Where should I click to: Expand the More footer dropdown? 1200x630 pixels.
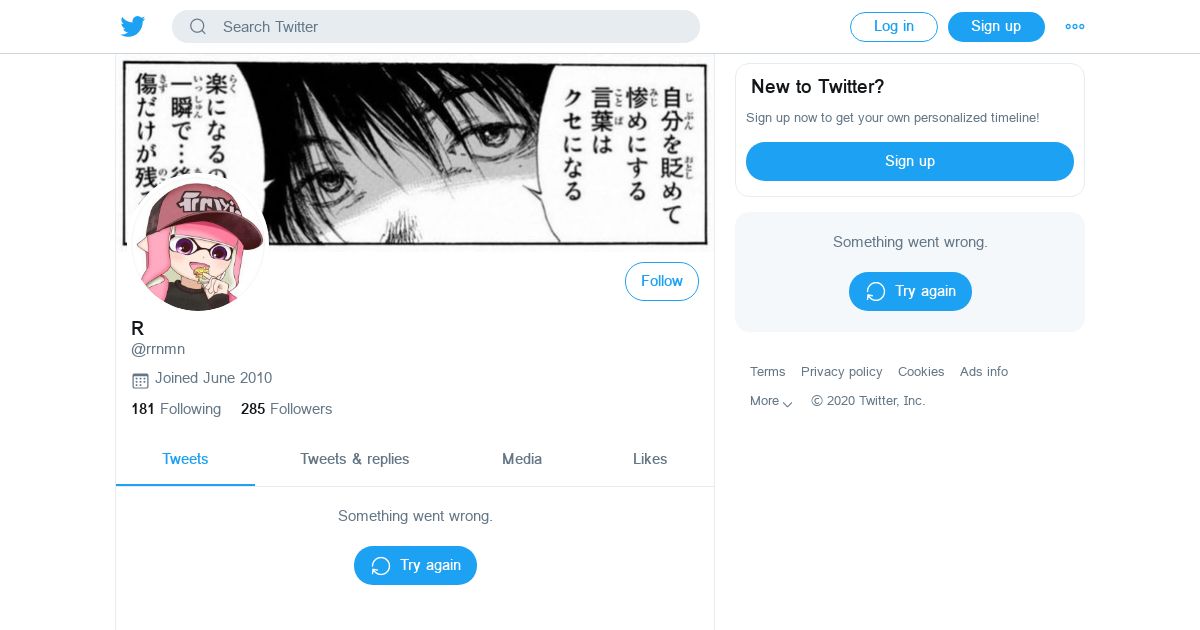pos(771,401)
